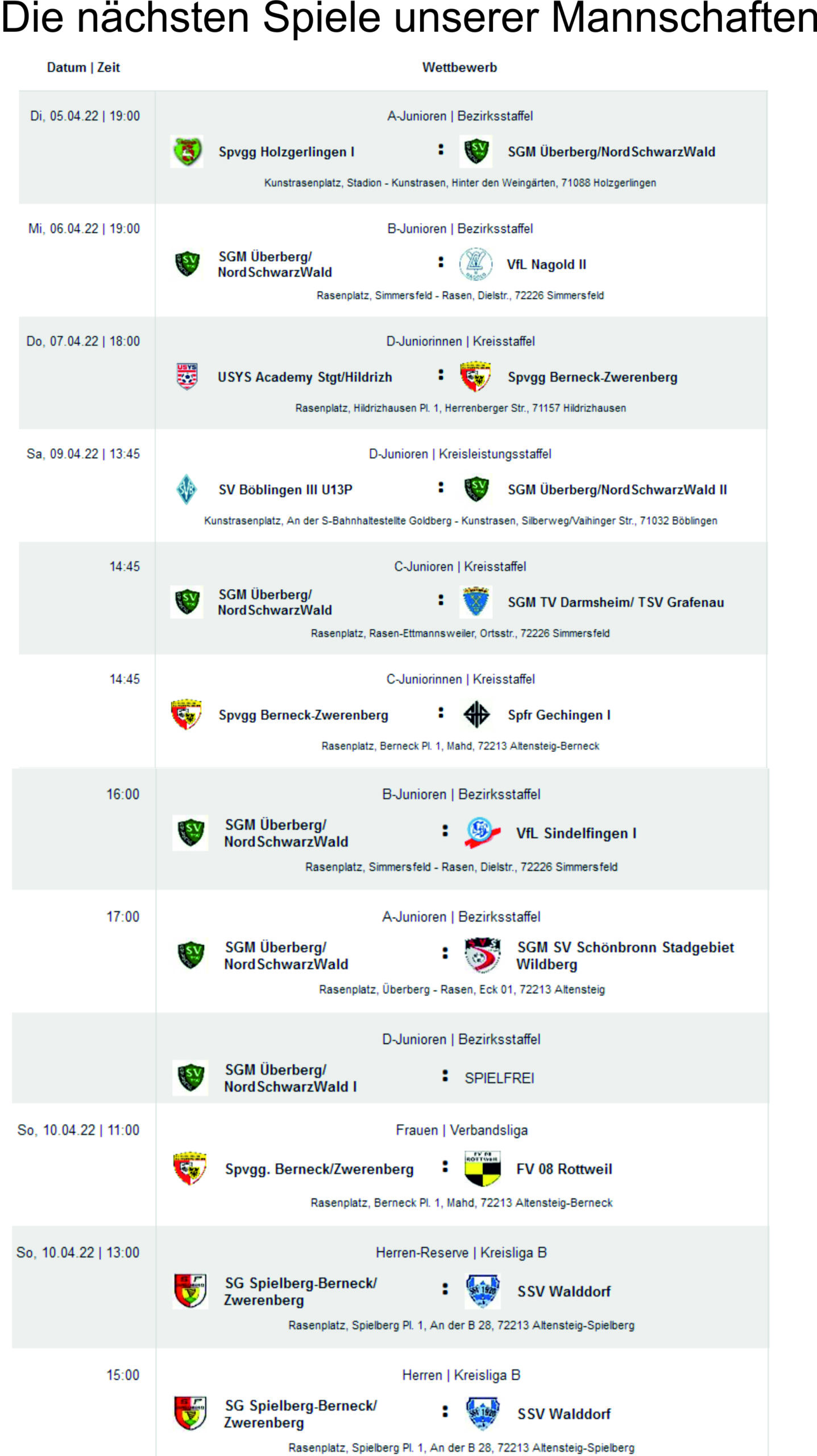This screenshot has width=817, height=1456.
Task: Click the VfL Sindelfingen I club logo
Action: [482, 833]
